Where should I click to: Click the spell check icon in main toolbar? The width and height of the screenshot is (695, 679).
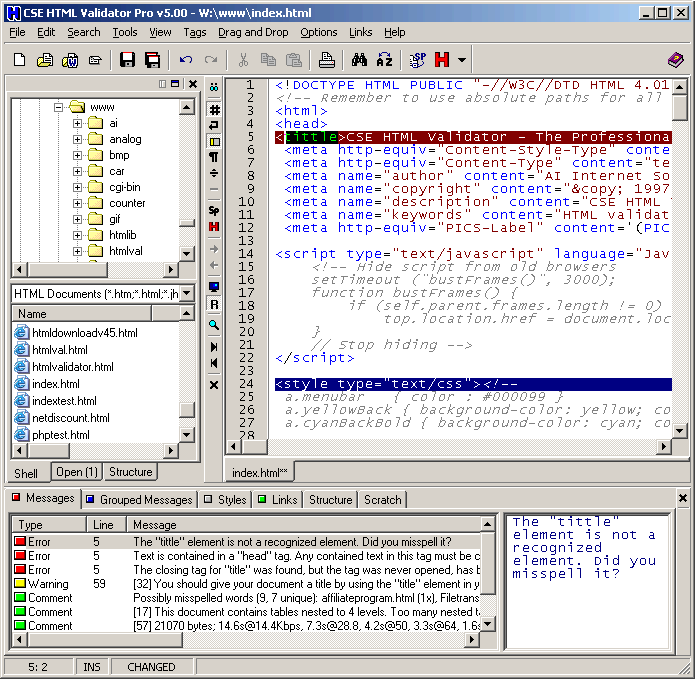tap(417, 59)
